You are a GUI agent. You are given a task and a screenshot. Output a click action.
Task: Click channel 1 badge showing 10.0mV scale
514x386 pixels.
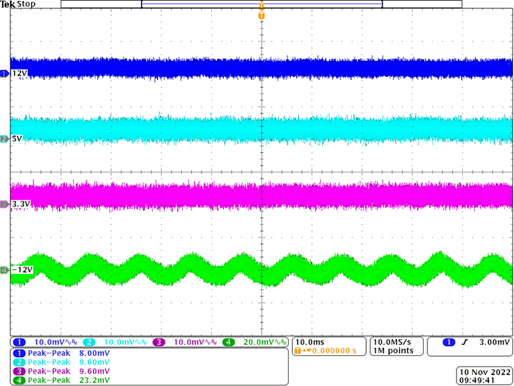point(19,342)
